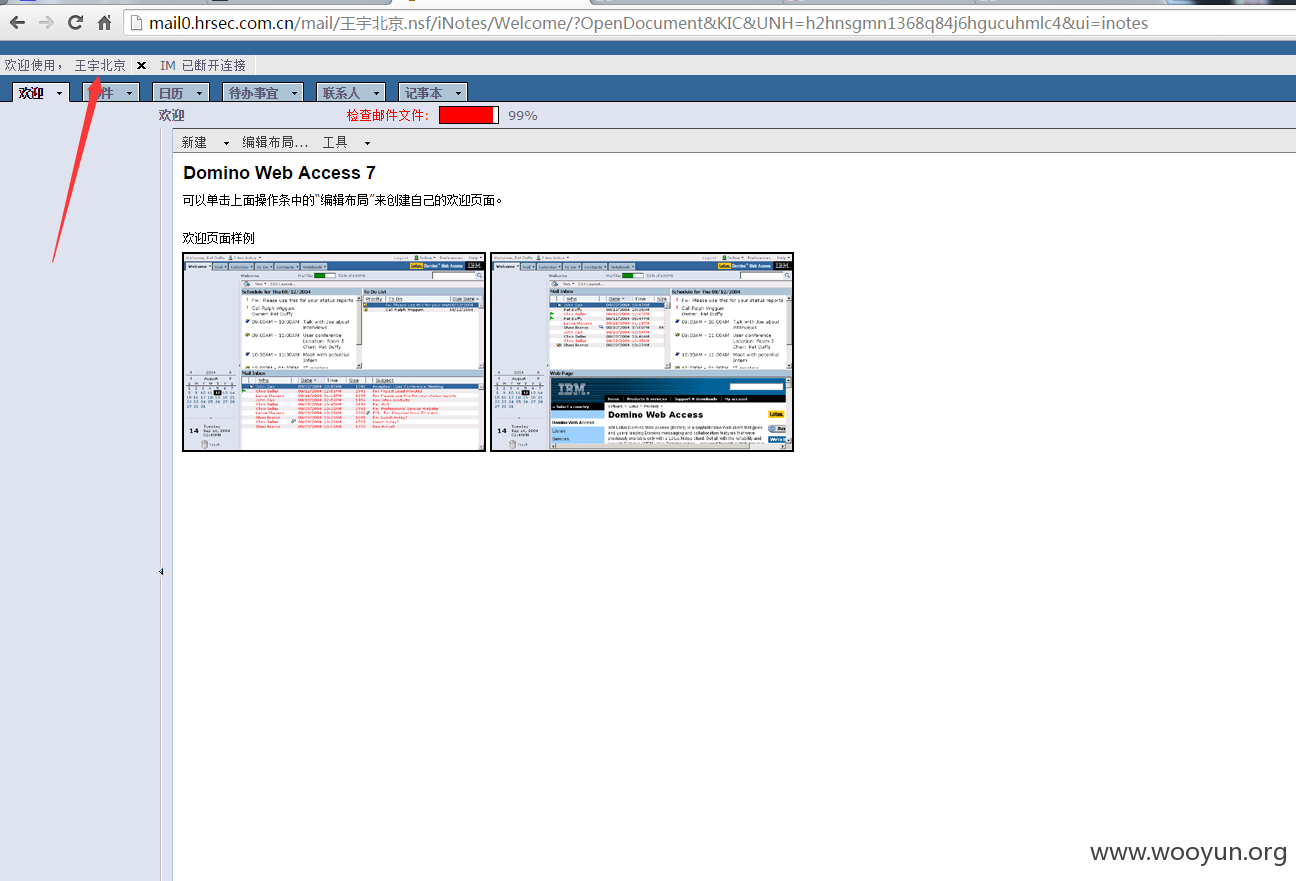Screen dimensions: 1296x881
Task: Click the 欢迎页面样例 label
Action: [x=218, y=238]
